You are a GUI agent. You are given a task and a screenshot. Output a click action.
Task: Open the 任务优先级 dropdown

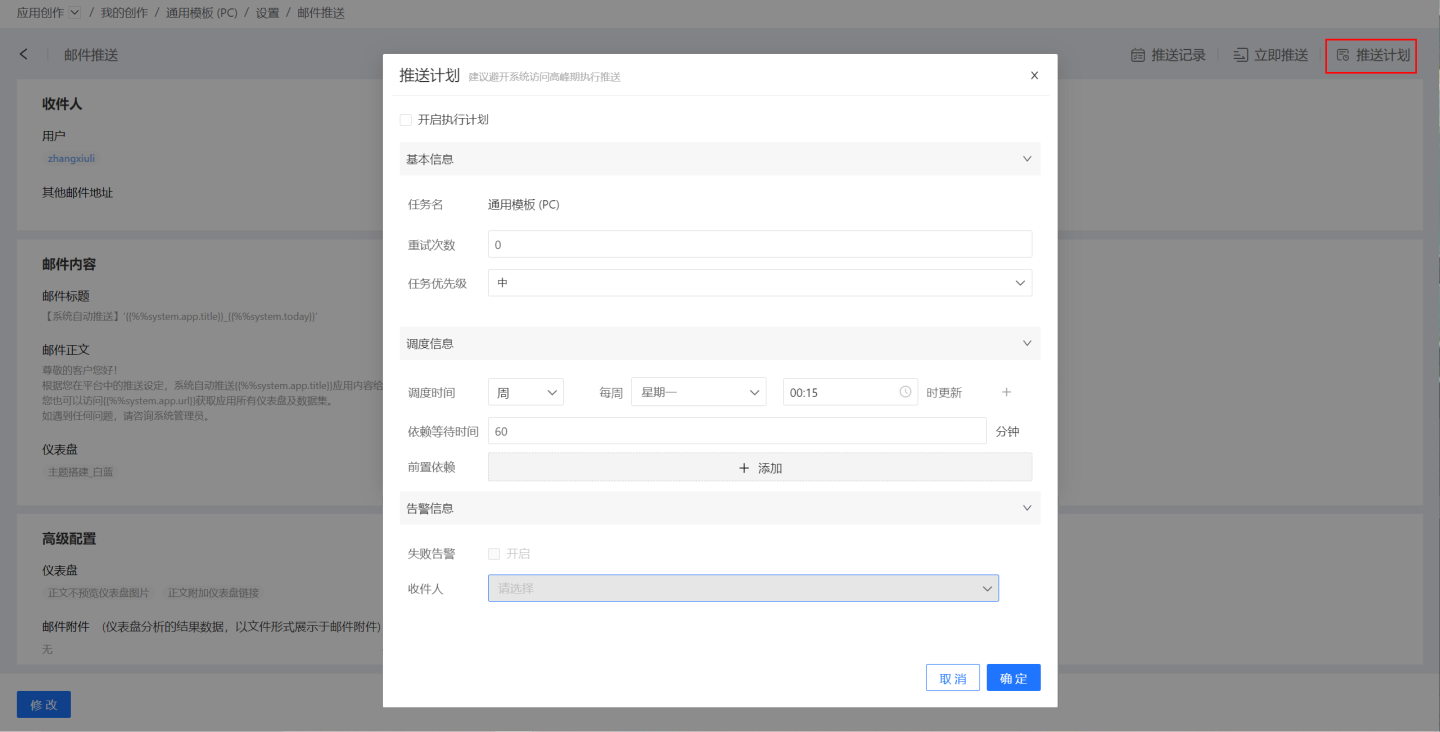point(759,283)
